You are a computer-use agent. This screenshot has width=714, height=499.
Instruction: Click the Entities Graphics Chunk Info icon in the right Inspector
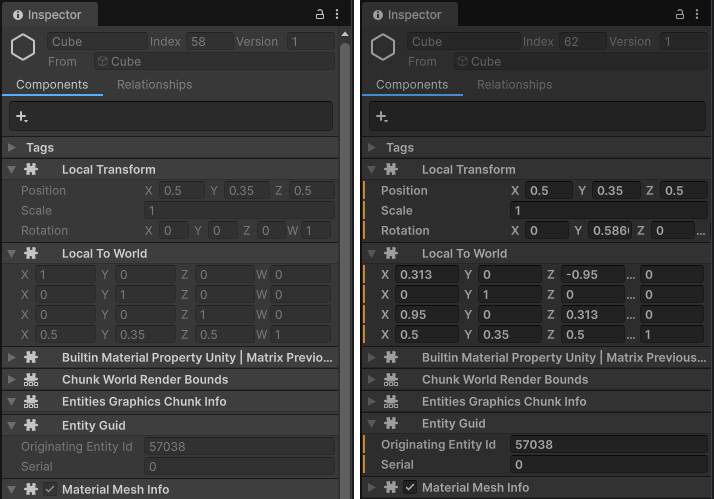[x=391, y=401]
